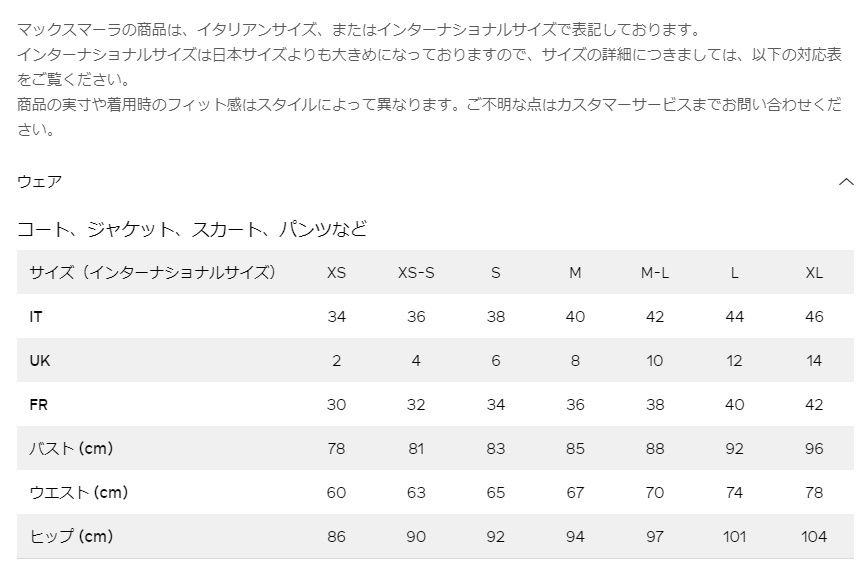The height and width of the screenshot is (571, 868).
Task: Click the M-L size column header
Action: pyautogui.click(x=655, y=272)
